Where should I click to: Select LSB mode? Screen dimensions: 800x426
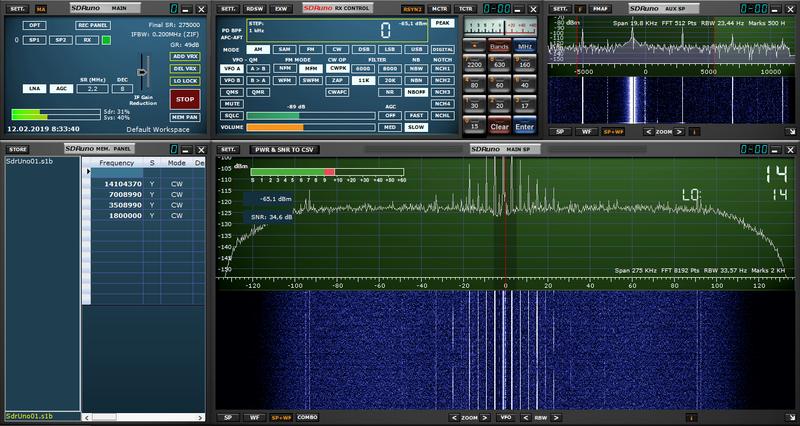[x=390, y=49]
